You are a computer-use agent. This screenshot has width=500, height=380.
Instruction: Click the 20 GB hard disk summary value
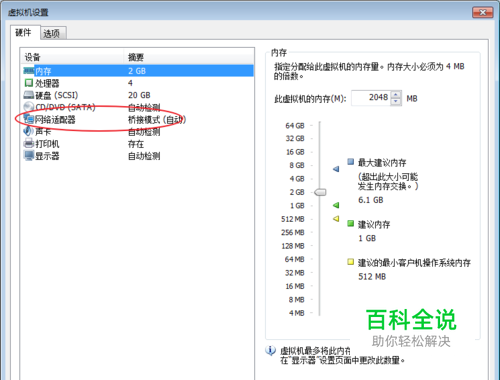(139, 95)
